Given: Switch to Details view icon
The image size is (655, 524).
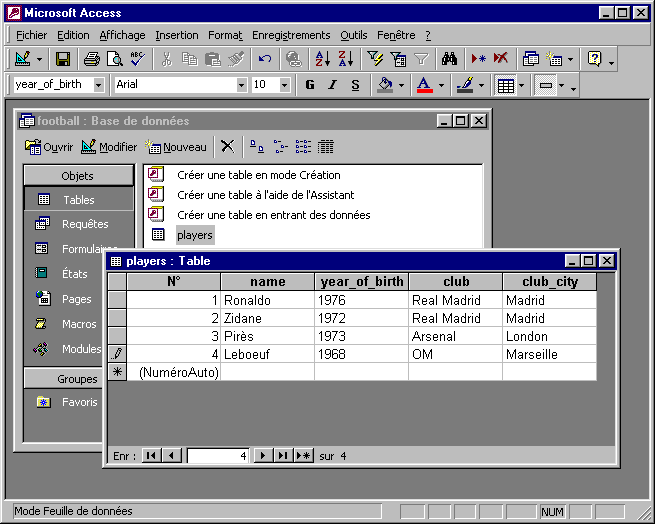Looking at the screenshot, I should pyautogui.click(x=325, y=146).
